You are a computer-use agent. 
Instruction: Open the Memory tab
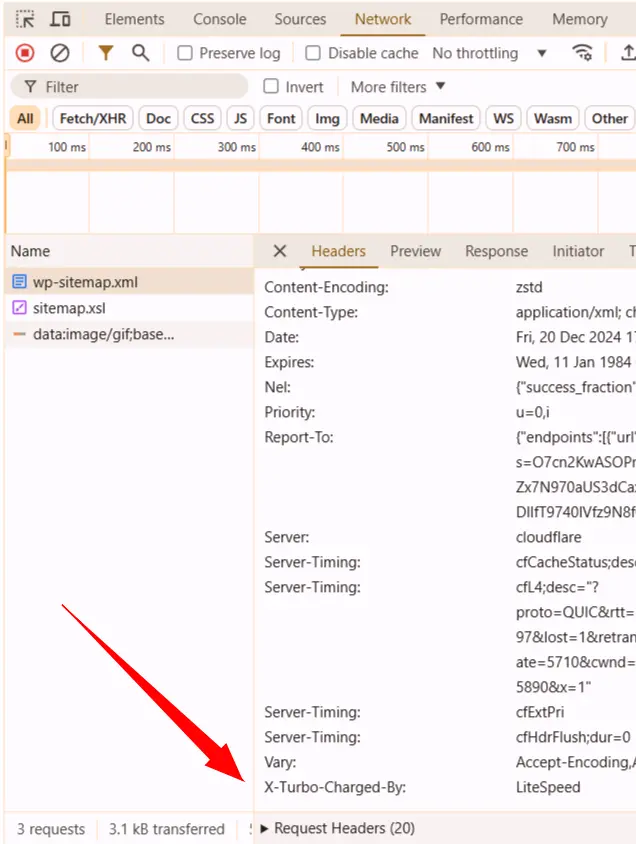(580, 19)
